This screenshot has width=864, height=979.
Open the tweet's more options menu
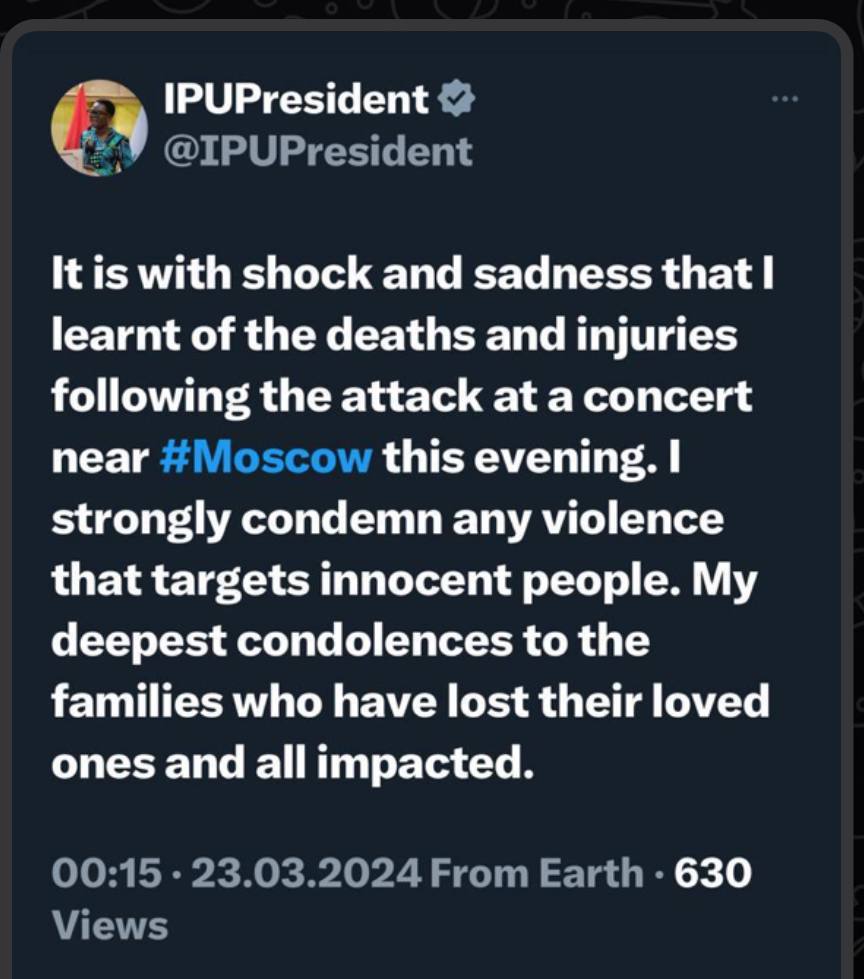(786, 98)
